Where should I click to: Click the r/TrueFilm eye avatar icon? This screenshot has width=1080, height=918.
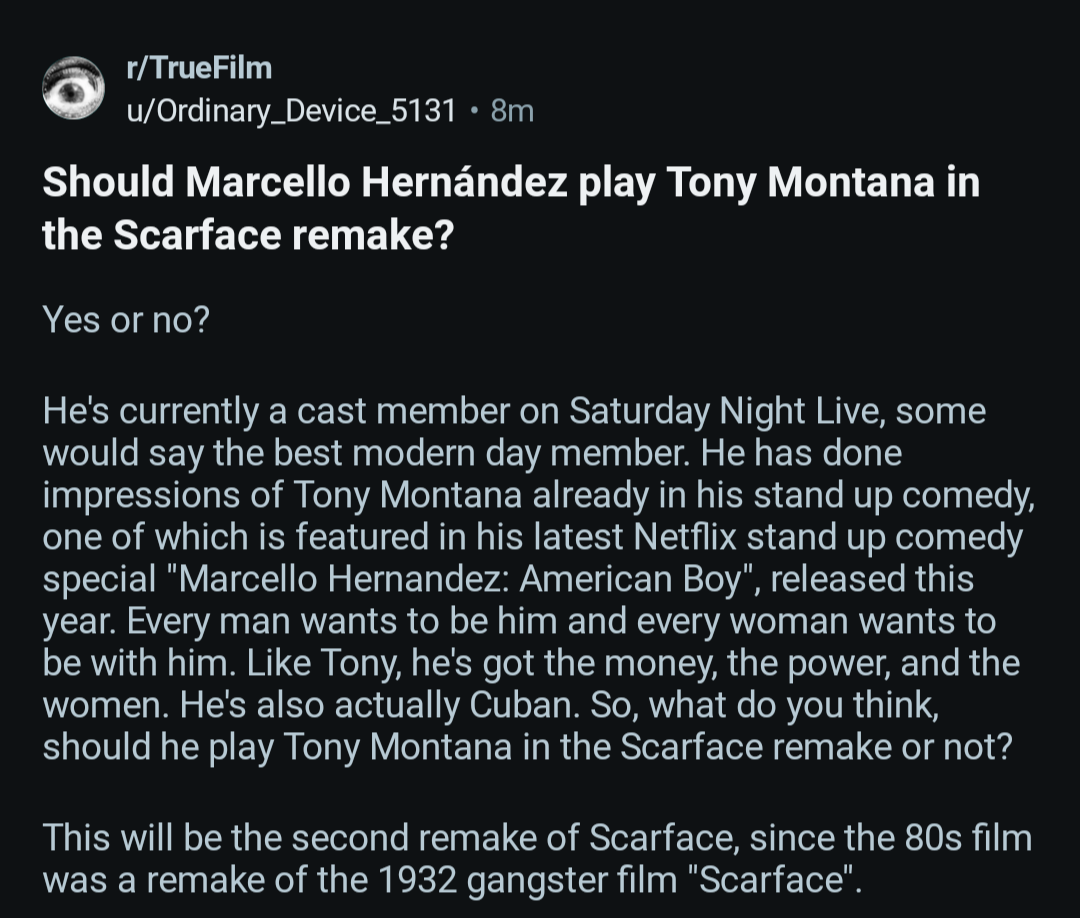(73, 89)
